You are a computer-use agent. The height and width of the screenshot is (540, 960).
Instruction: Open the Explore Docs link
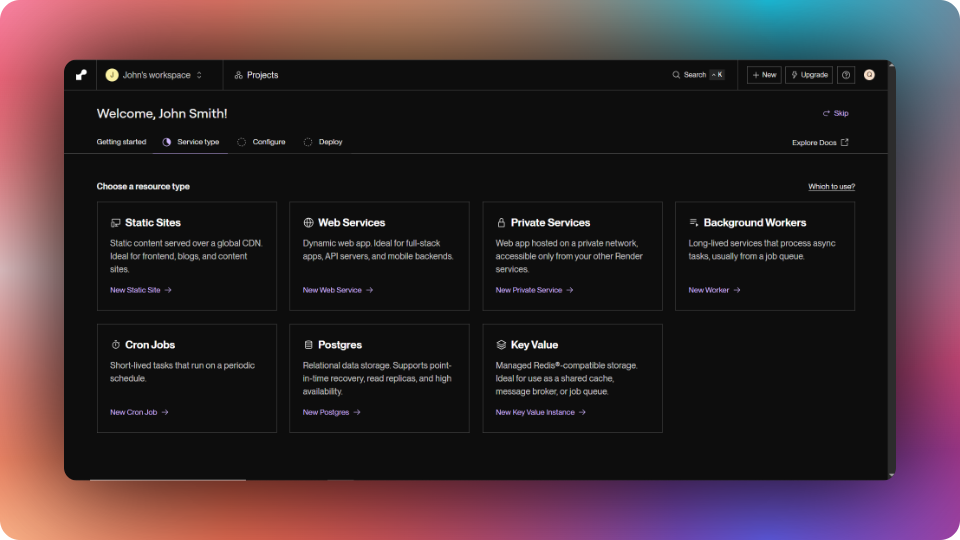click(x=820, y=143)
